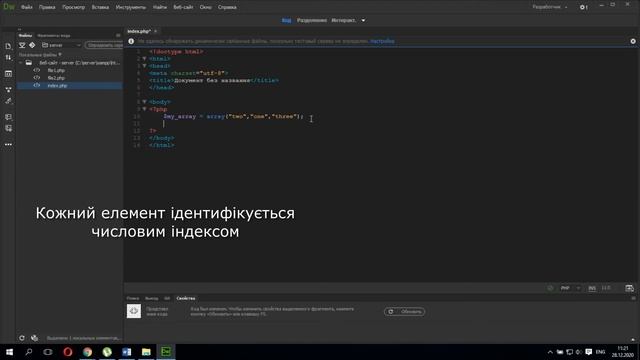The width and height of the screenshot is (640, 360).
Task: Click the no-errors status circle in status bar
Action: click(x=550, y=288)
